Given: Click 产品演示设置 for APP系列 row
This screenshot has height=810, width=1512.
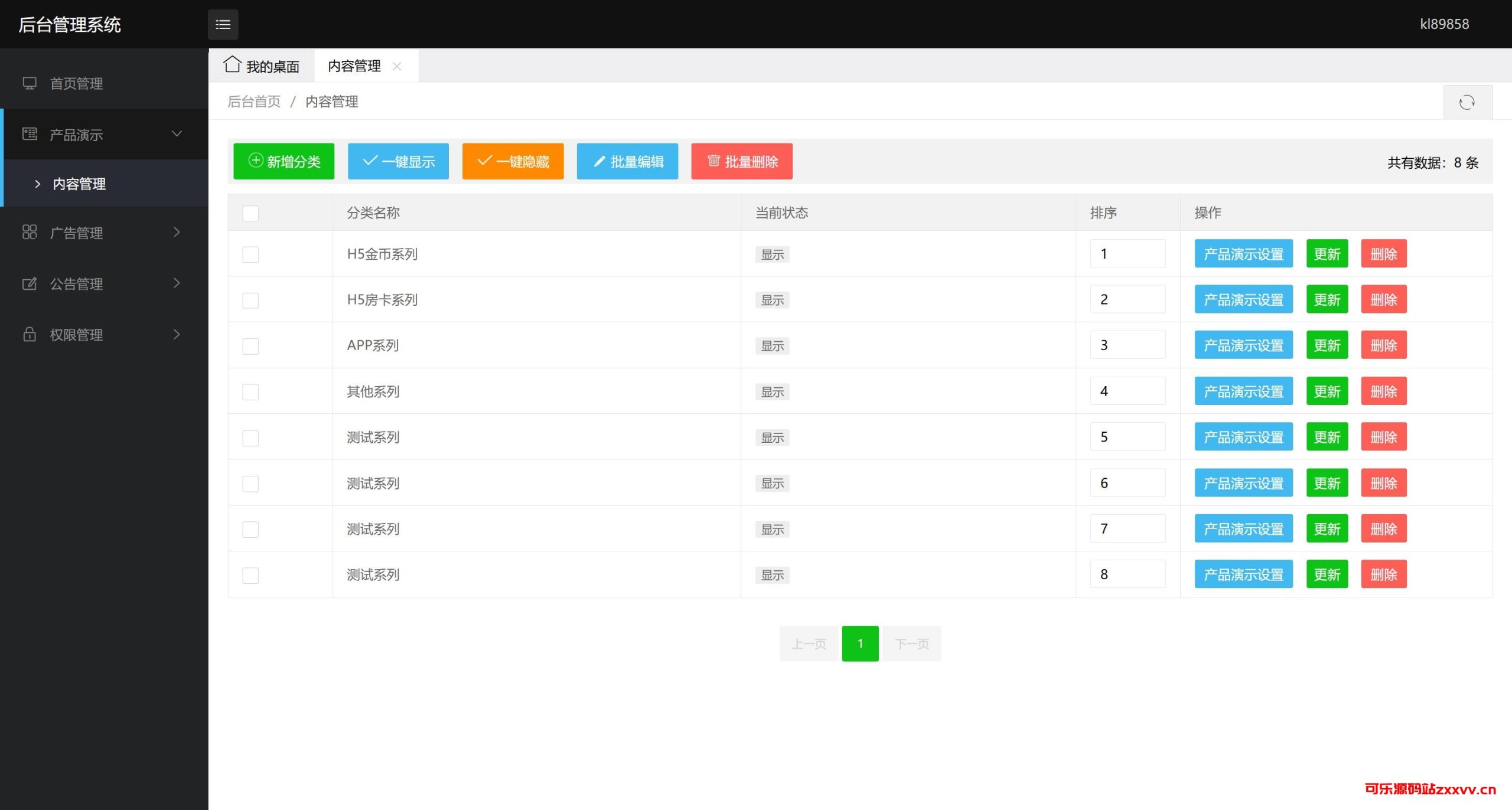Looking at the screenshot, I should (x=1243, y=345).
